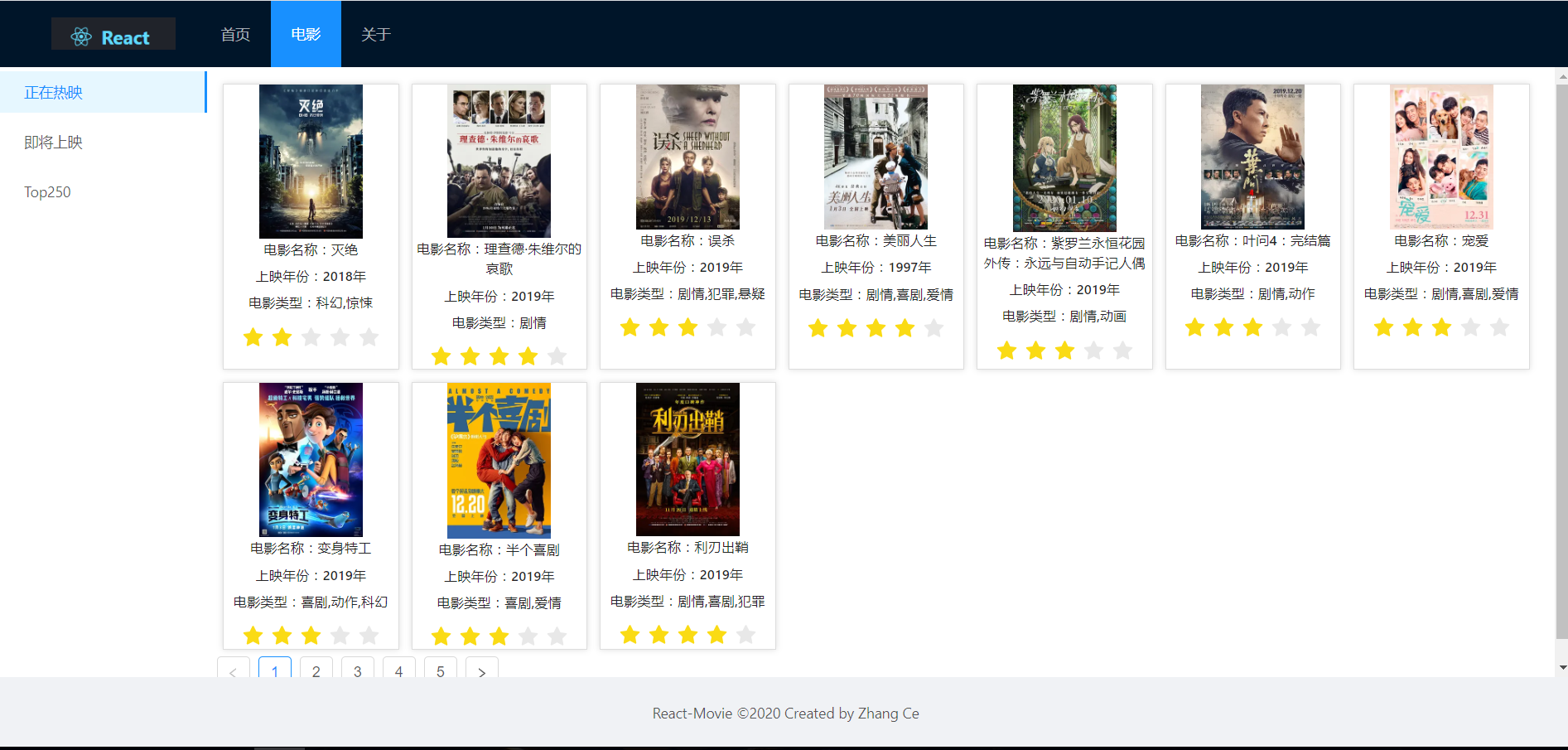The image size is (1568, 750).
Task: Click fifth star of 美丽人生 rating
Action: 934,328
